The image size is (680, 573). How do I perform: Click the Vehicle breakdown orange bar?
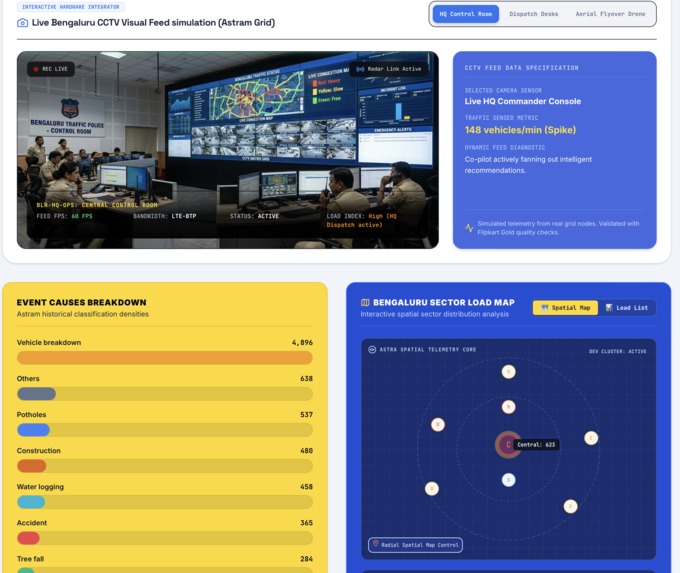(165, 358)
